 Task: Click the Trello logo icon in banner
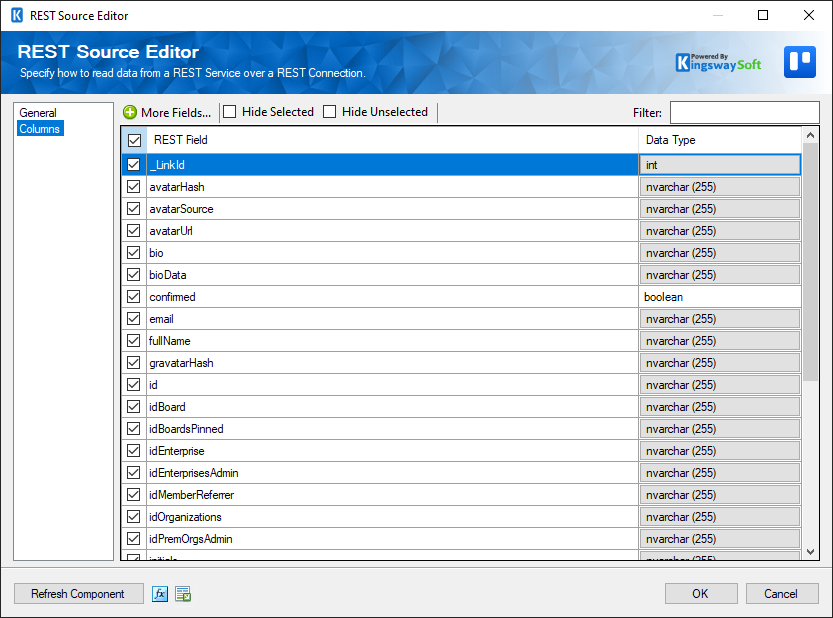(x=800, y=62)
